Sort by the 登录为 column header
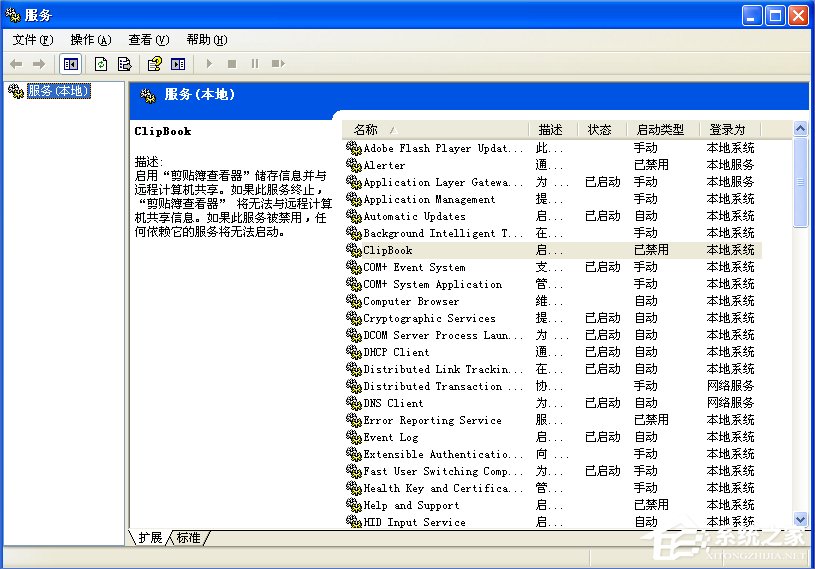The height and width of the screenshot is (569, 815). pos(730,129)
